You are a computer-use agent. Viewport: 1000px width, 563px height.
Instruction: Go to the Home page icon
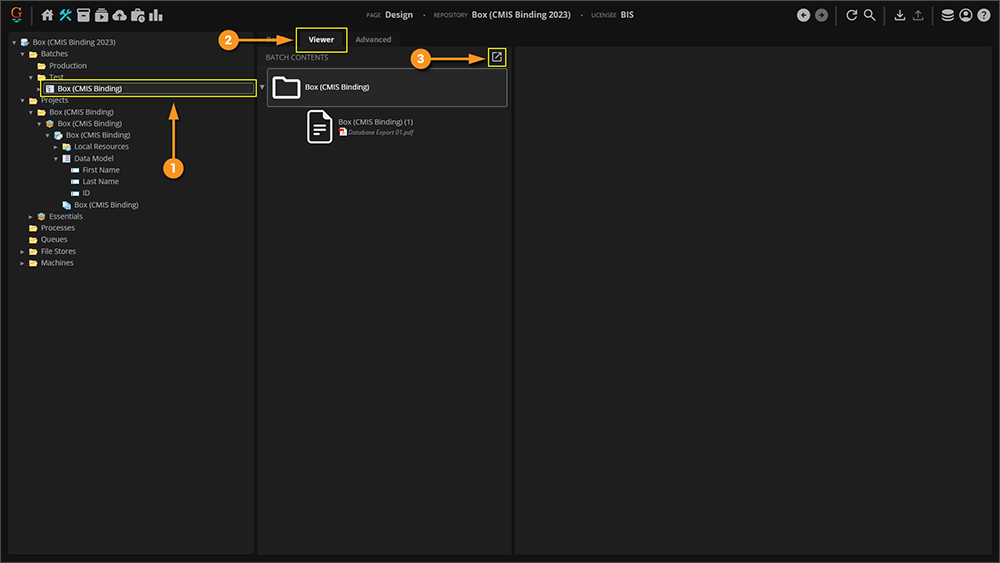tap(47, 15)
